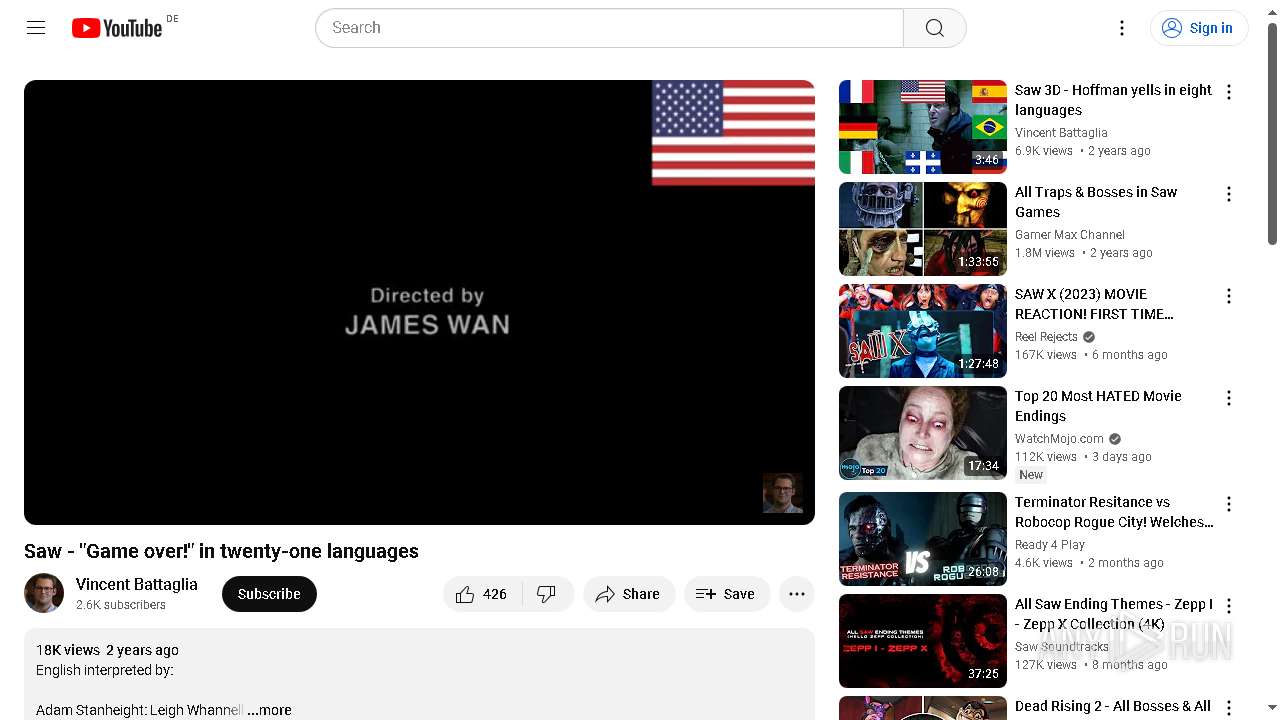Open SAW X movie reaction thumbnail

[923, 331]
